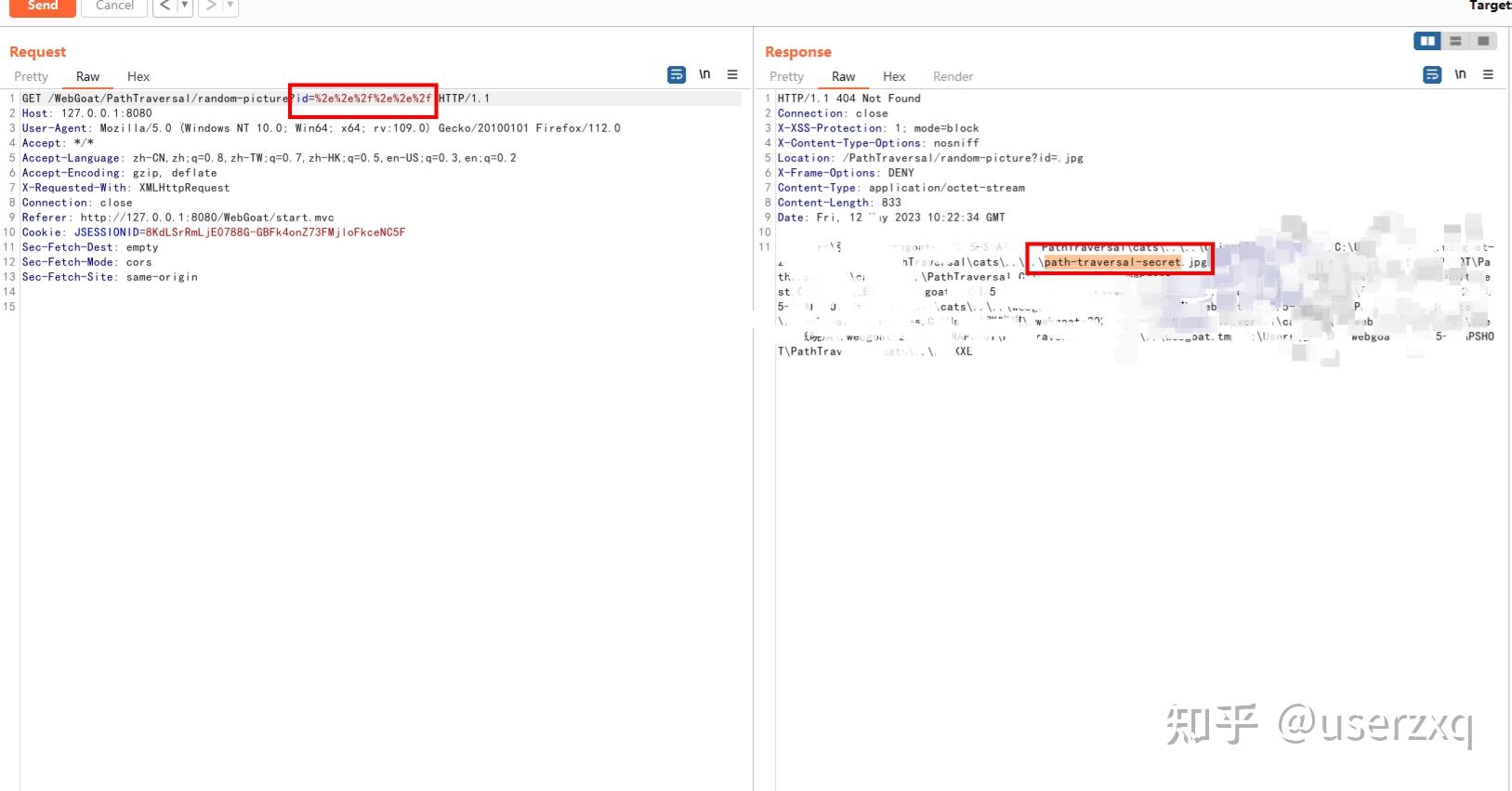The width and height of the screenshot is (1512, 791).
Task: Toggle word wrap icon in Response panel
Action: [x=1432, y=75]
